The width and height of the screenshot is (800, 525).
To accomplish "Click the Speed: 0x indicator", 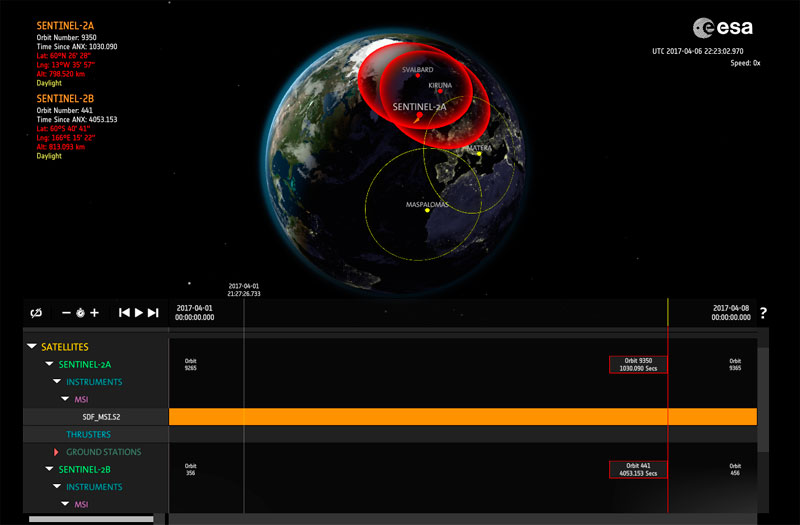I will pyautogui.click(x=745, y=63).
